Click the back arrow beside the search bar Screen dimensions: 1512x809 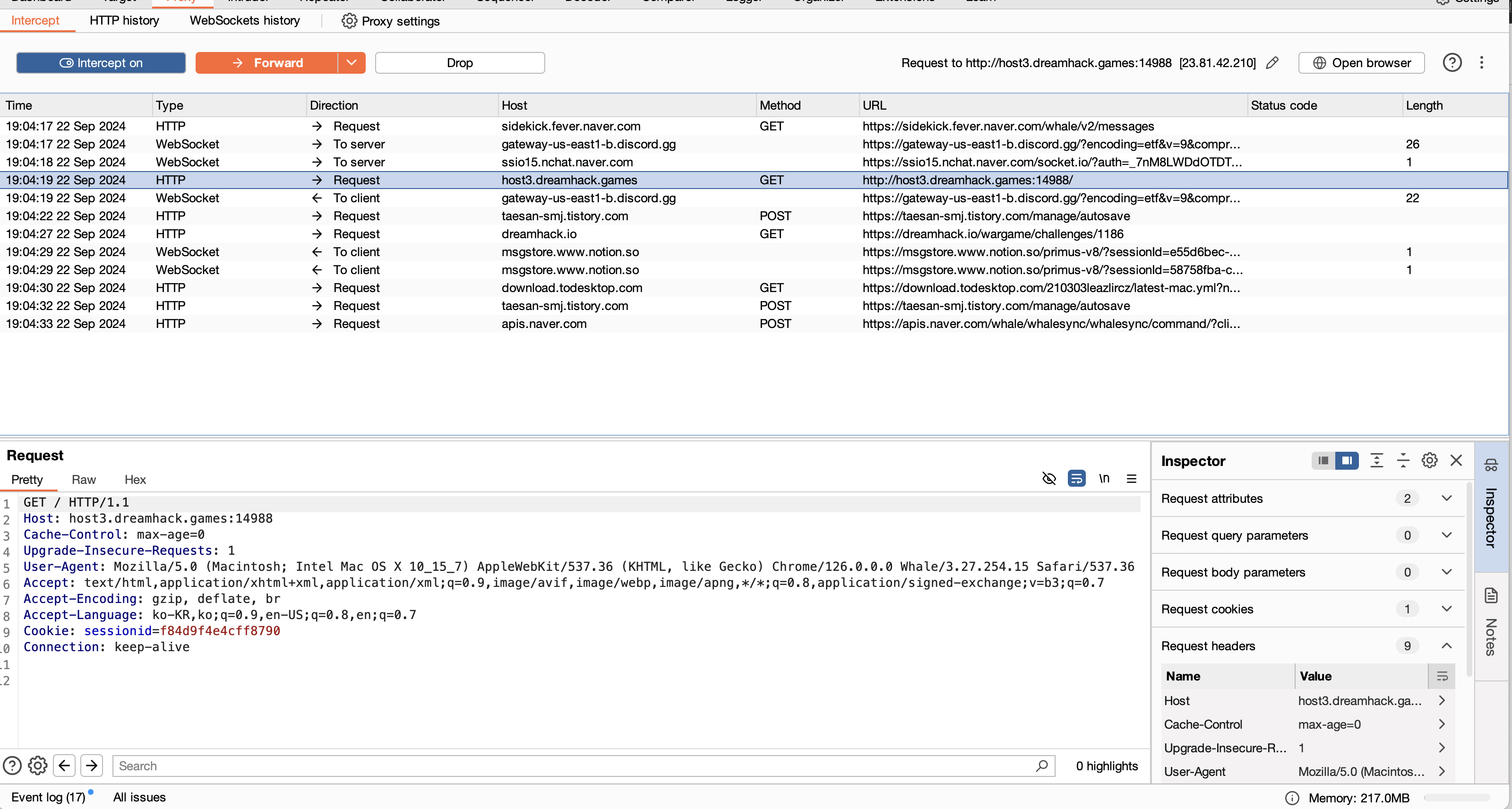64,766
